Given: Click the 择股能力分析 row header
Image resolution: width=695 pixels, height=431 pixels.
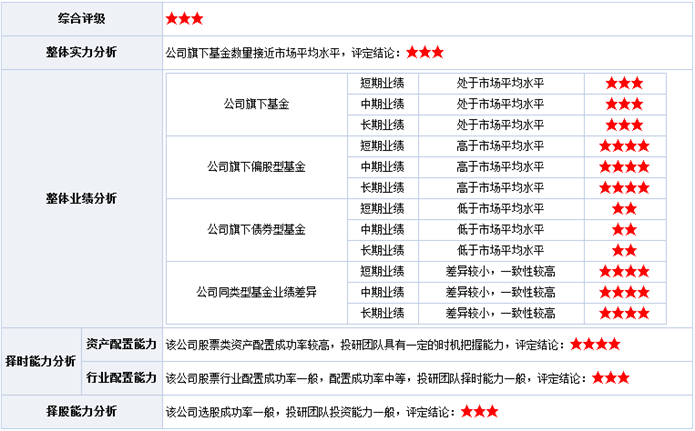Looking at the screenshot, I should (x=82, y=412).
